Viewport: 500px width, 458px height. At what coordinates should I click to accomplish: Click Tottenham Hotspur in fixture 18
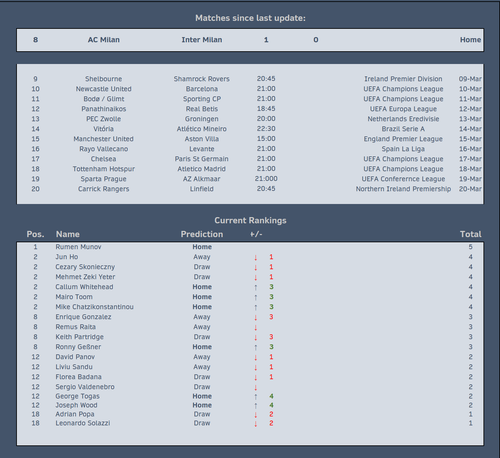pyautogui.click(x=104, y=169)
